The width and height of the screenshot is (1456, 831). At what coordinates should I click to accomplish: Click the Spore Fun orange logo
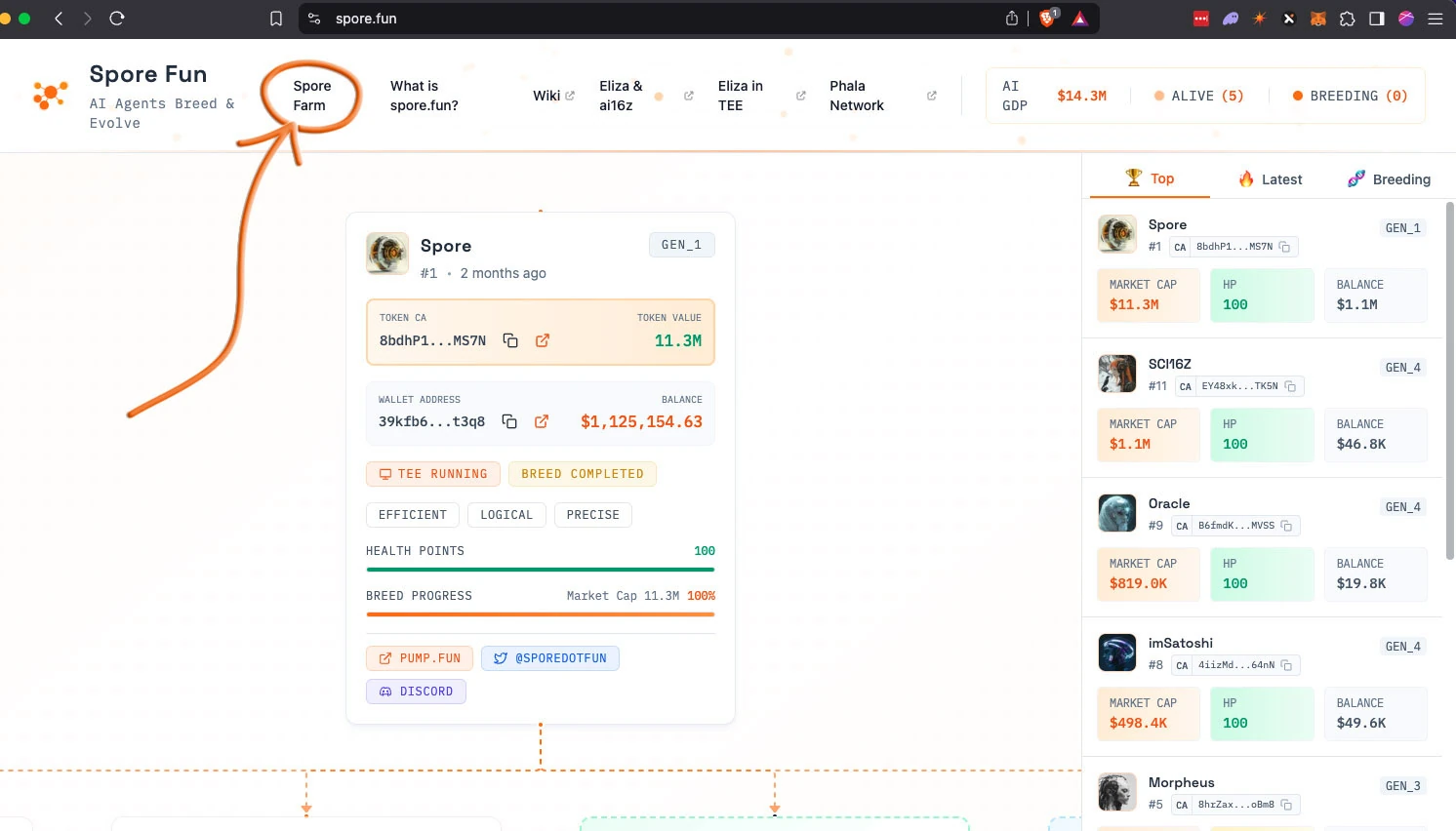[x=50, y=96]
